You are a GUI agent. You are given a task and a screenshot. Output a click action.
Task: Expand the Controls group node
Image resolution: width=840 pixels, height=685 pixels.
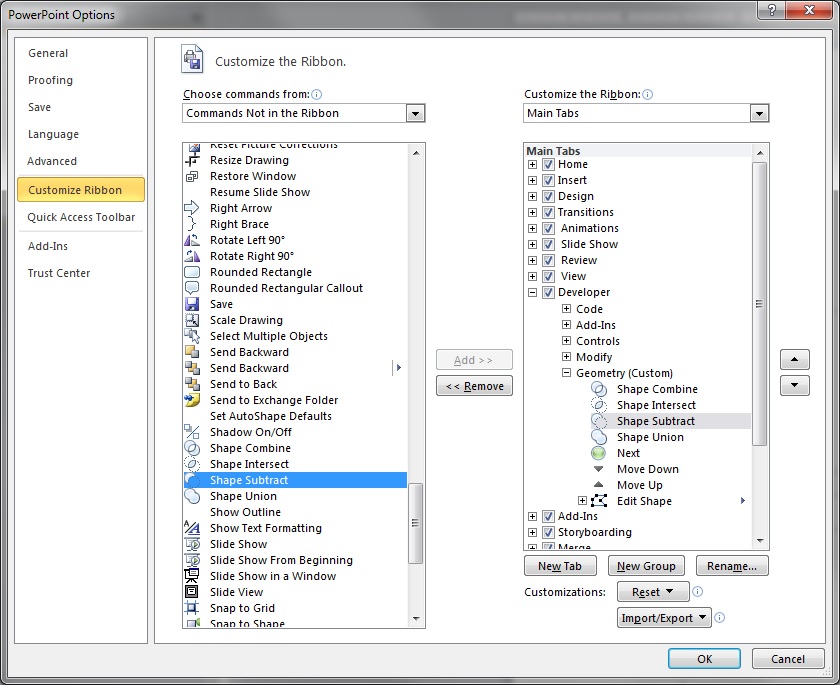coord(566,341)
